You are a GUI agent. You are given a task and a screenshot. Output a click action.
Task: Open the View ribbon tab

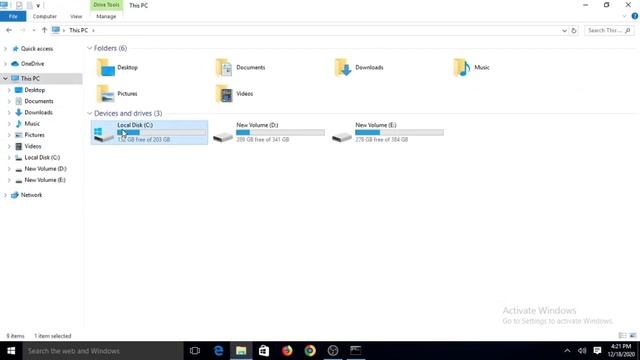[x=76, y=16]
